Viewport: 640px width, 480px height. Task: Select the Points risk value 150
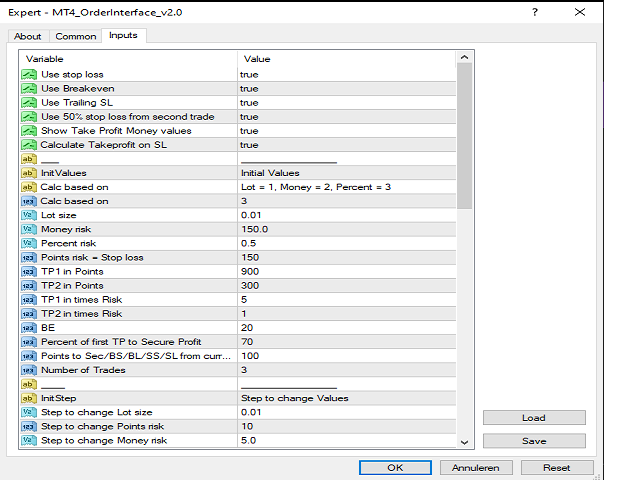tap(250, 258)
